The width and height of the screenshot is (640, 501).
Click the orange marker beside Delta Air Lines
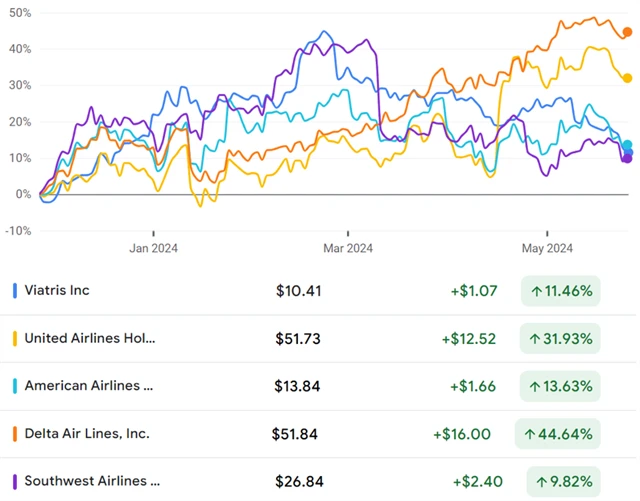click(15, 434)
